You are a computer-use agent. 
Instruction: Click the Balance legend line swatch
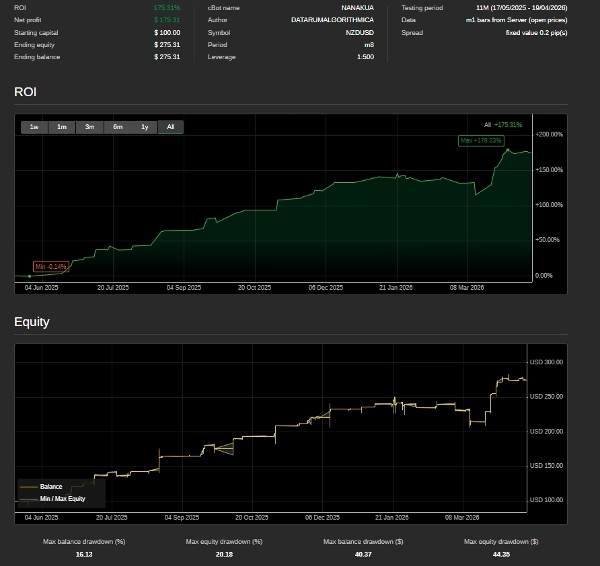pos(29,487)
